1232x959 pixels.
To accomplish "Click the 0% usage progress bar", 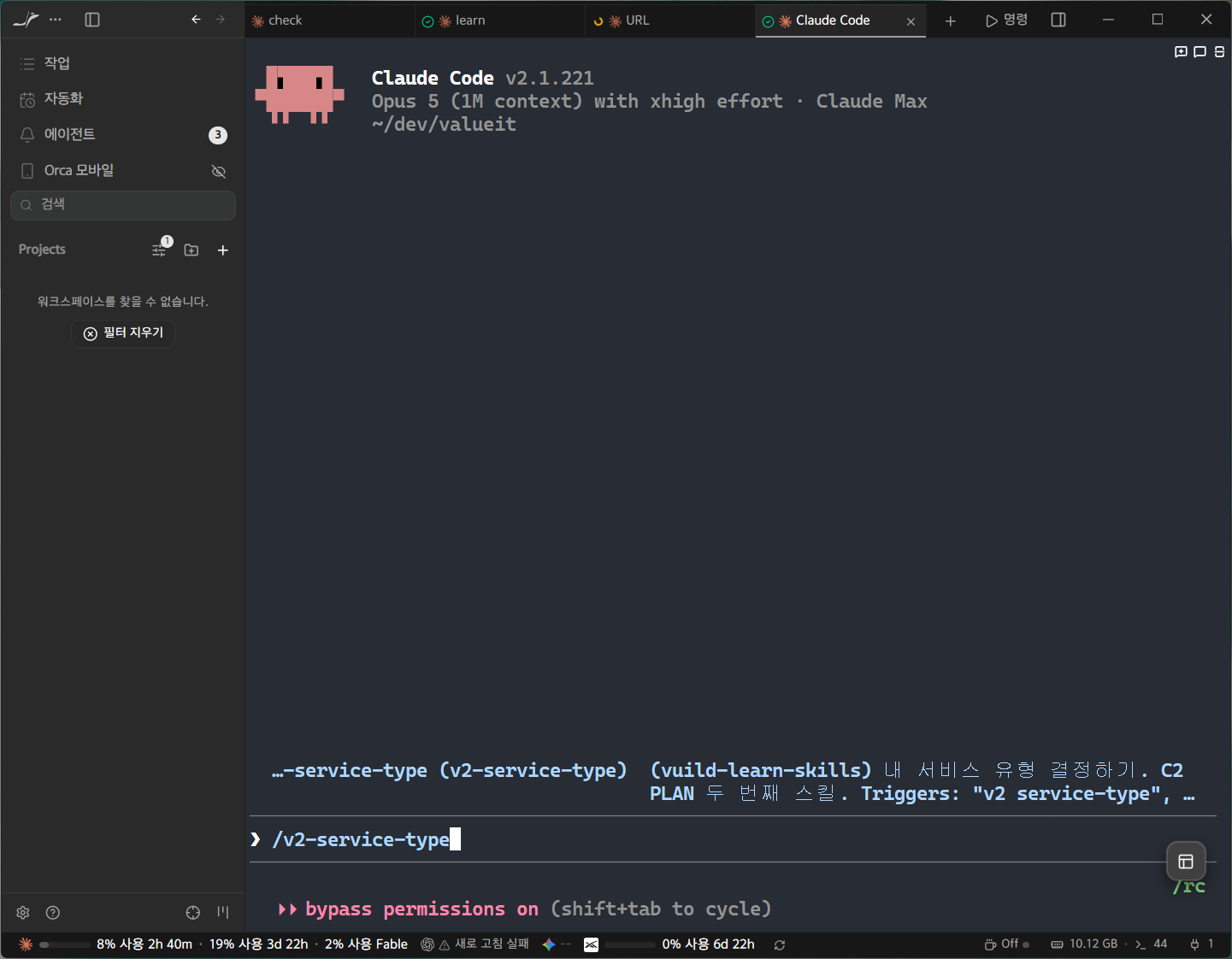I will pos(630,944).
